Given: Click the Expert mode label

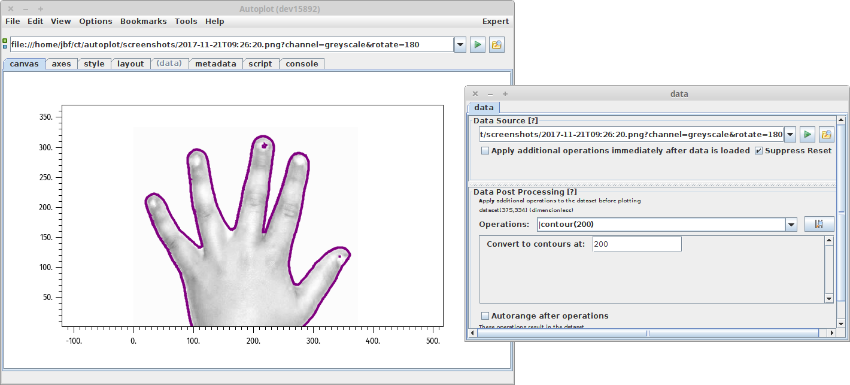Looking at the screenshot, I should [495, 22].
